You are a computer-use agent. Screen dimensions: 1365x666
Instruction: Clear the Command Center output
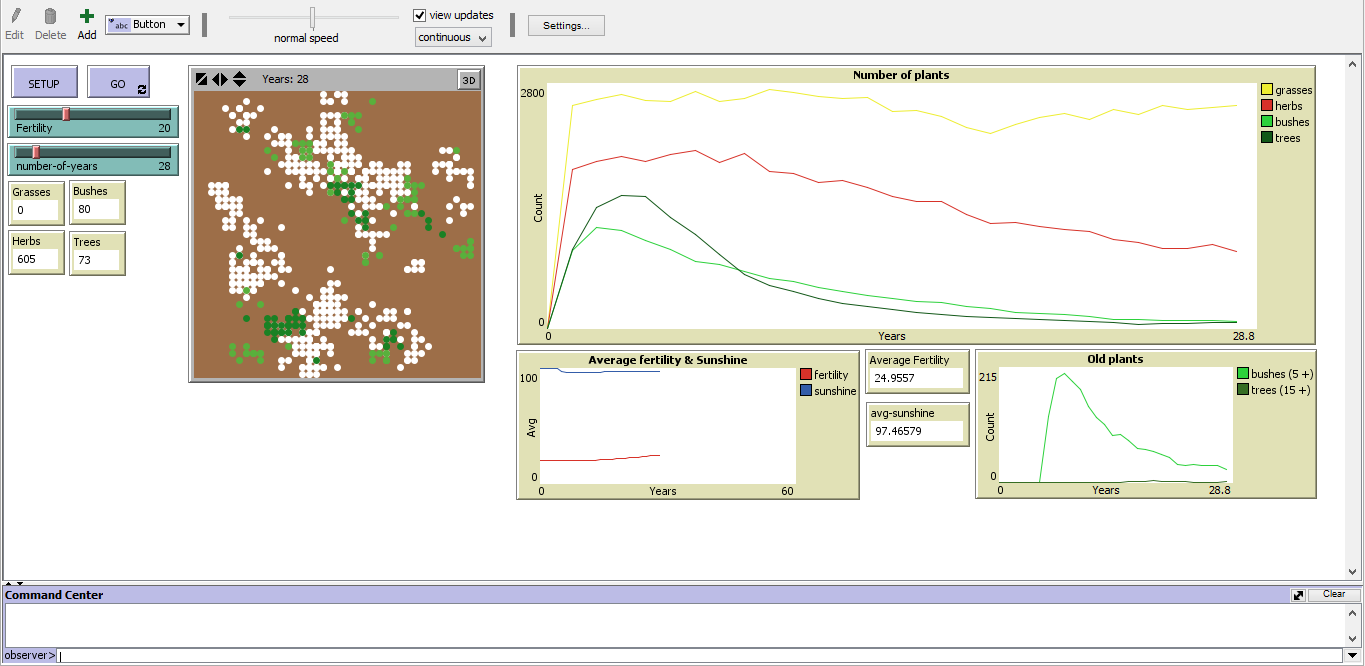coord(1333,595)
